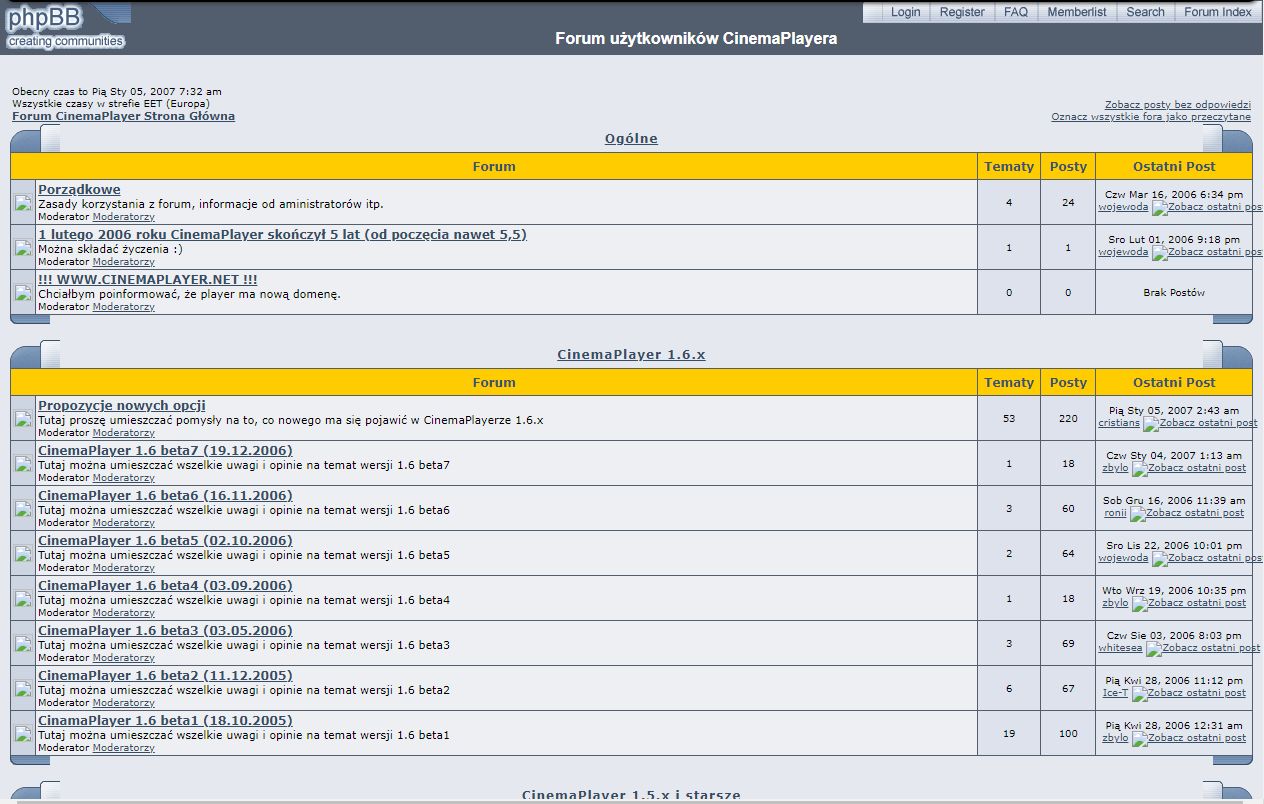1264x804 pixels.
Task: Open whitesea user profile
Action: tap(1120, 647)
